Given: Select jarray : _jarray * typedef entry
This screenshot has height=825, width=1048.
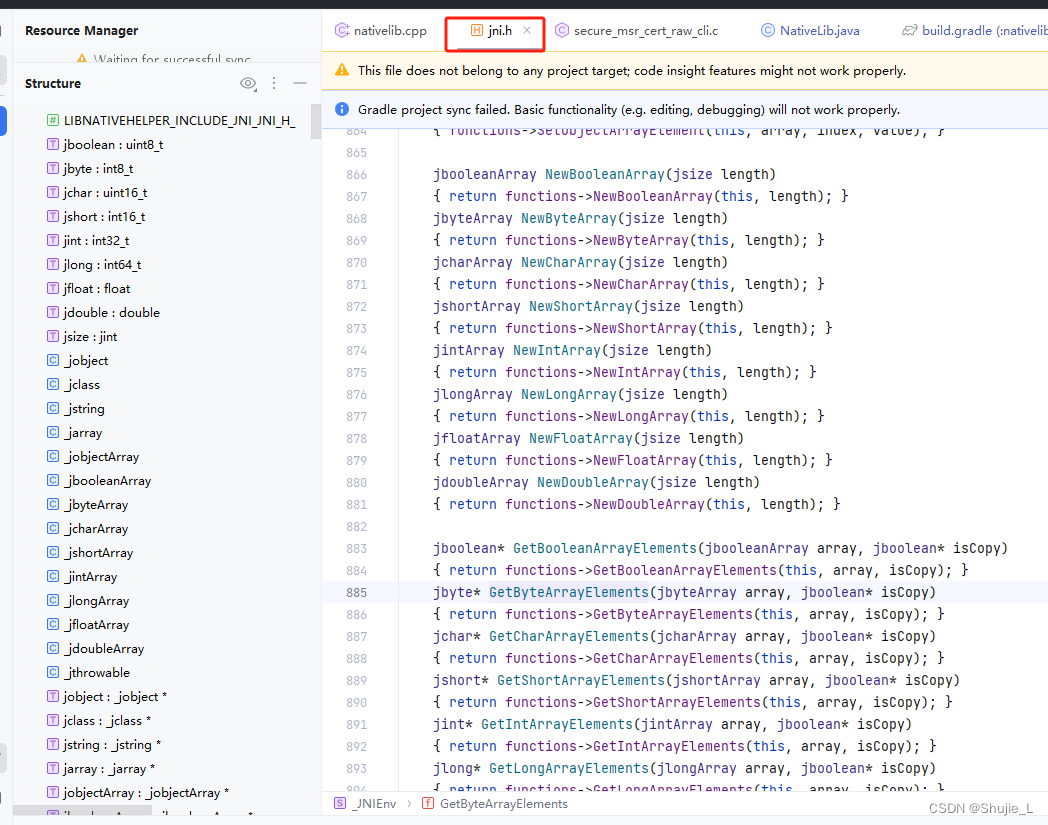Looking at the screenshot, I should click(x=101, y=769).
